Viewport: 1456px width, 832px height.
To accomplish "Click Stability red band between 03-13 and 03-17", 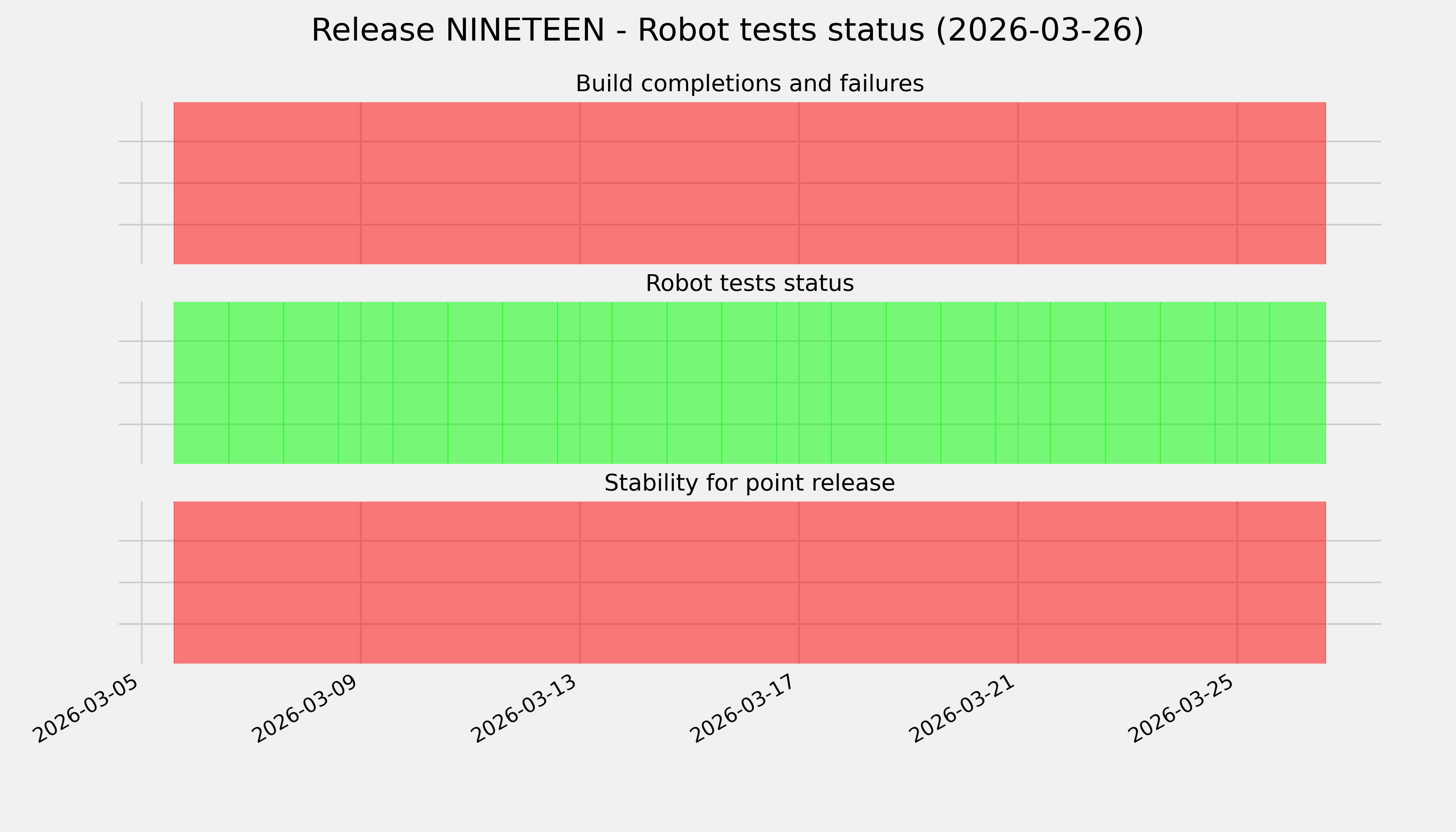I will pos(689,582).
